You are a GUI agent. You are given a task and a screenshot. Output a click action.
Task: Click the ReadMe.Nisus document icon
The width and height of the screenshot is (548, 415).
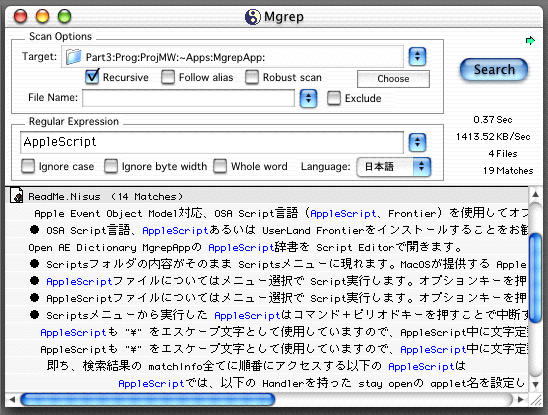click(x=17, y=195)
